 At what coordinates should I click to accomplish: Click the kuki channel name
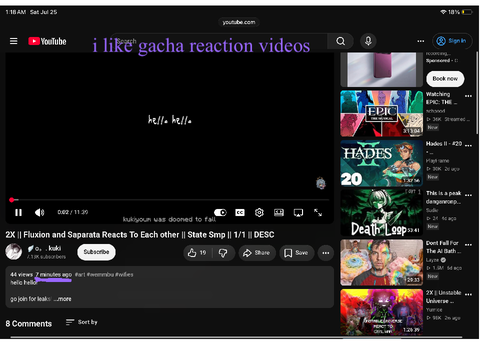pyautogui.click(x=44, y=248)
